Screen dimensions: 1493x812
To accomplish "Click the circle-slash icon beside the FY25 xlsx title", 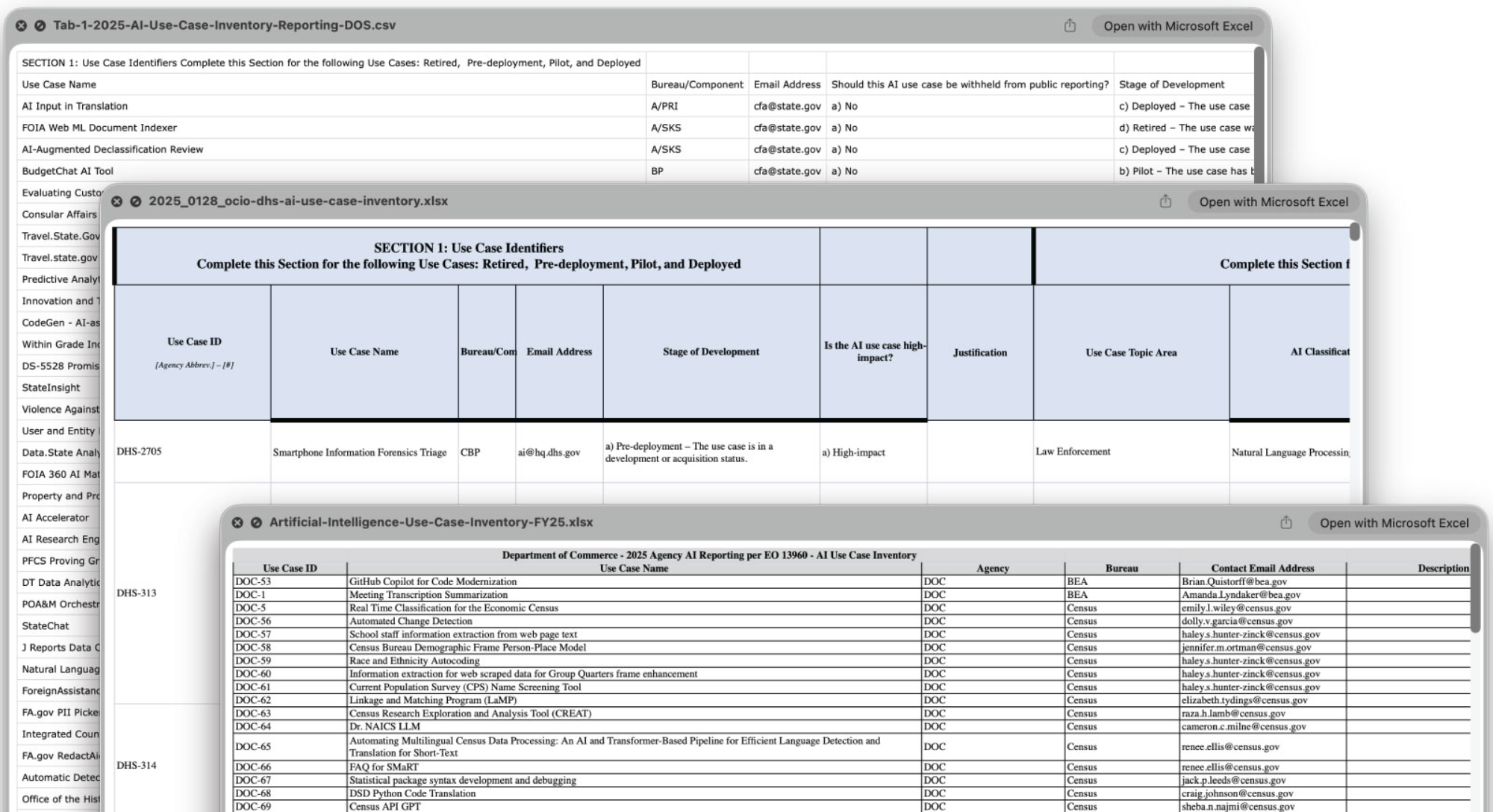I will tap(256, 522).
